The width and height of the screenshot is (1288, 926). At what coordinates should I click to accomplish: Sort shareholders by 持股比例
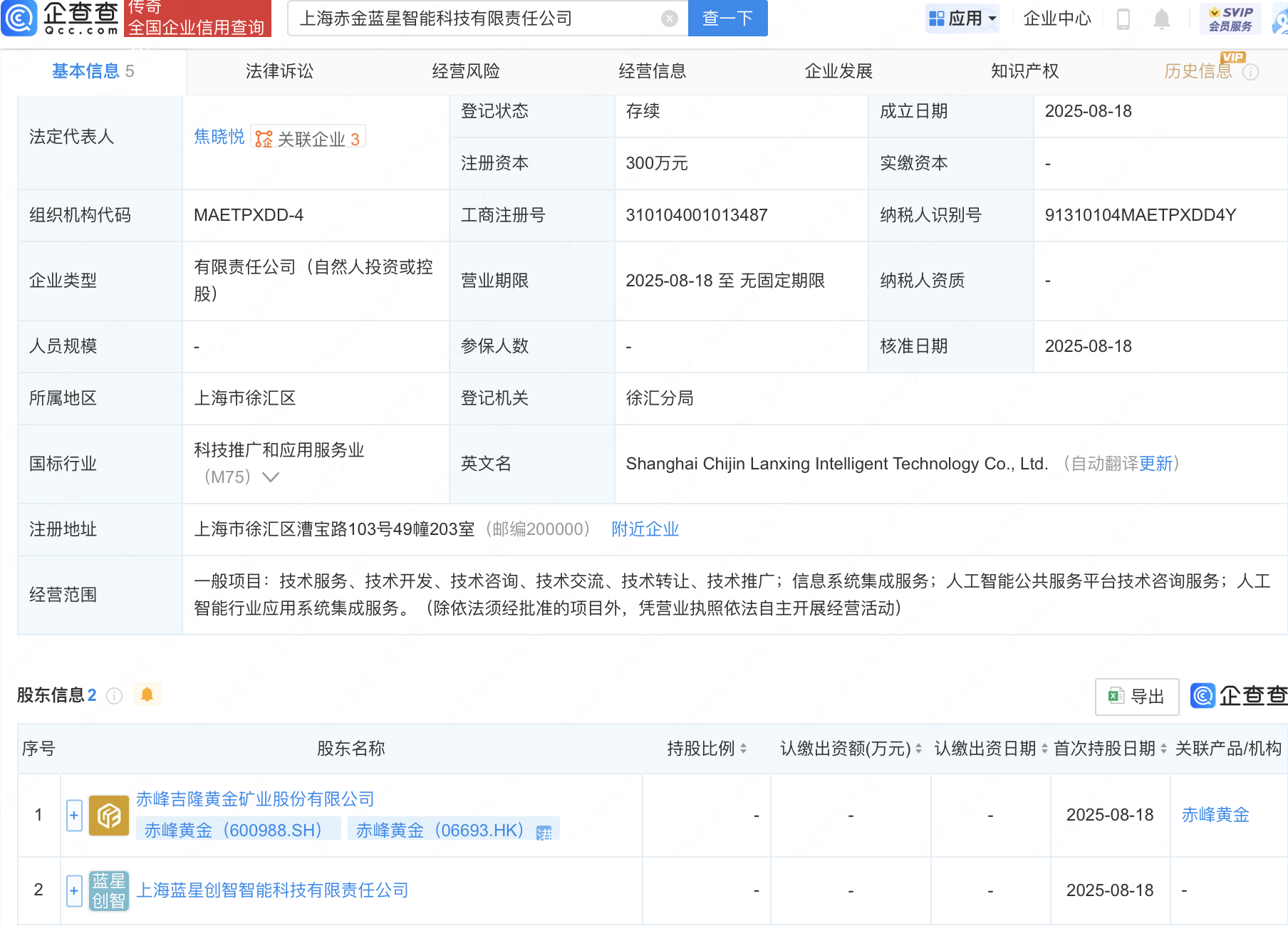[744, 749]
